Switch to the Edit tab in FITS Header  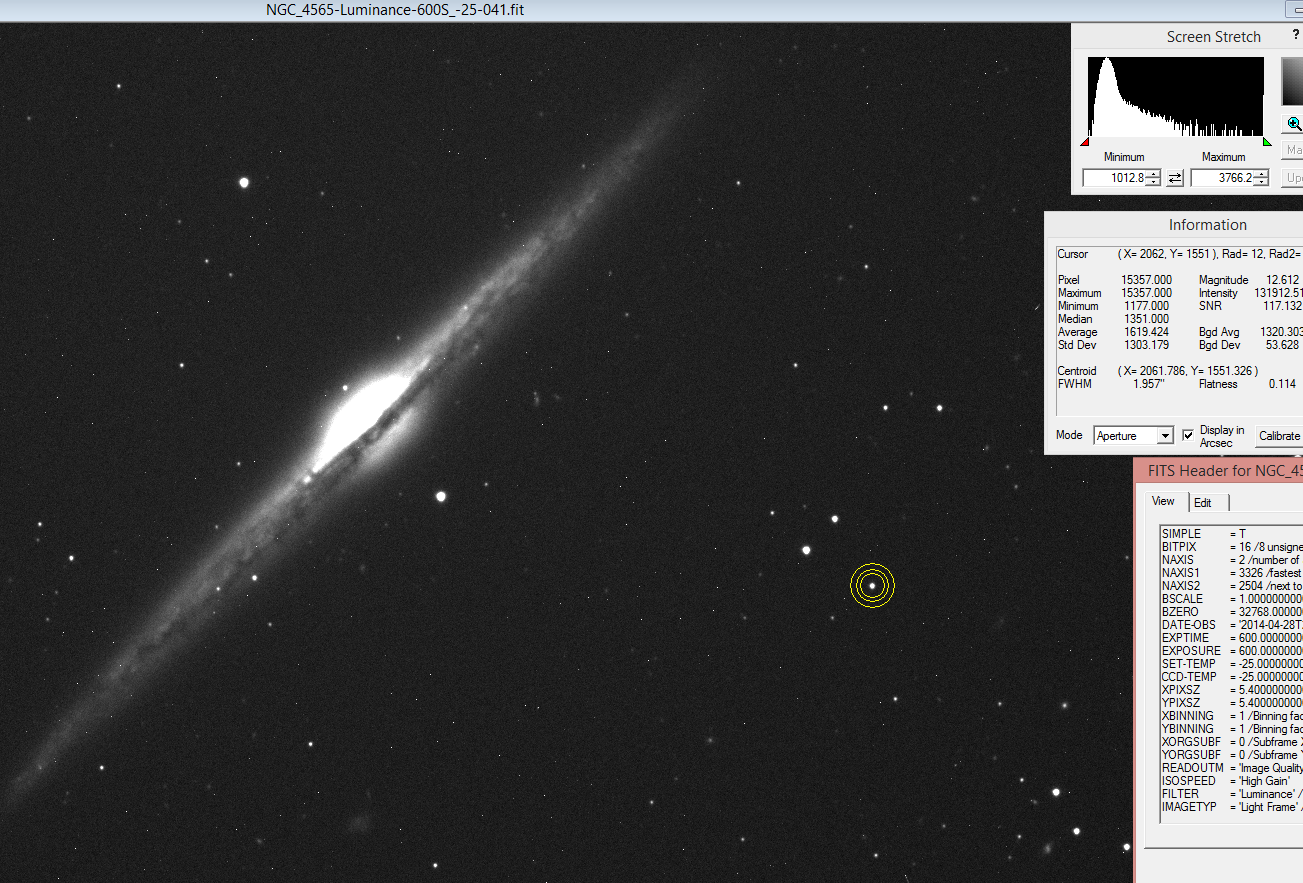pos(1204,502)
